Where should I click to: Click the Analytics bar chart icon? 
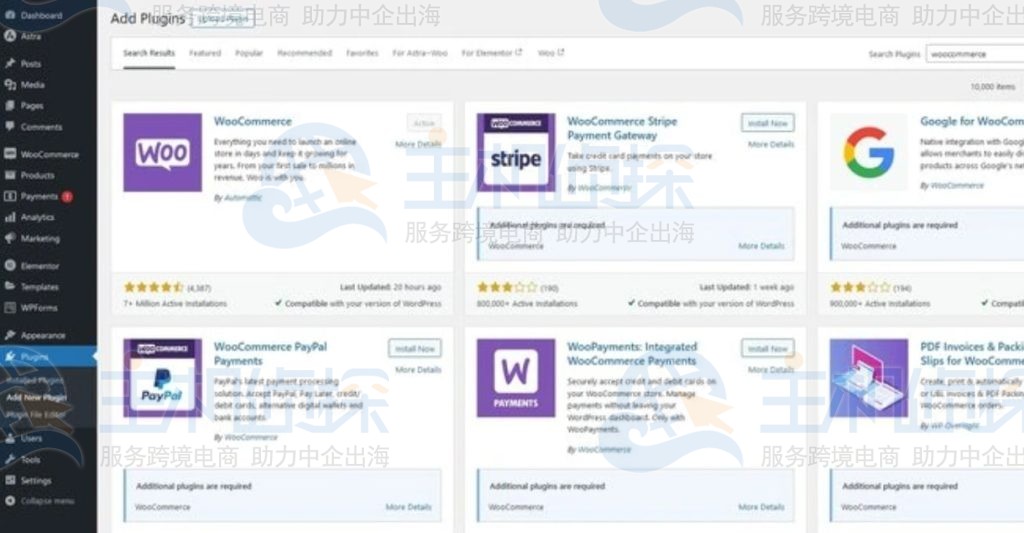10,217
